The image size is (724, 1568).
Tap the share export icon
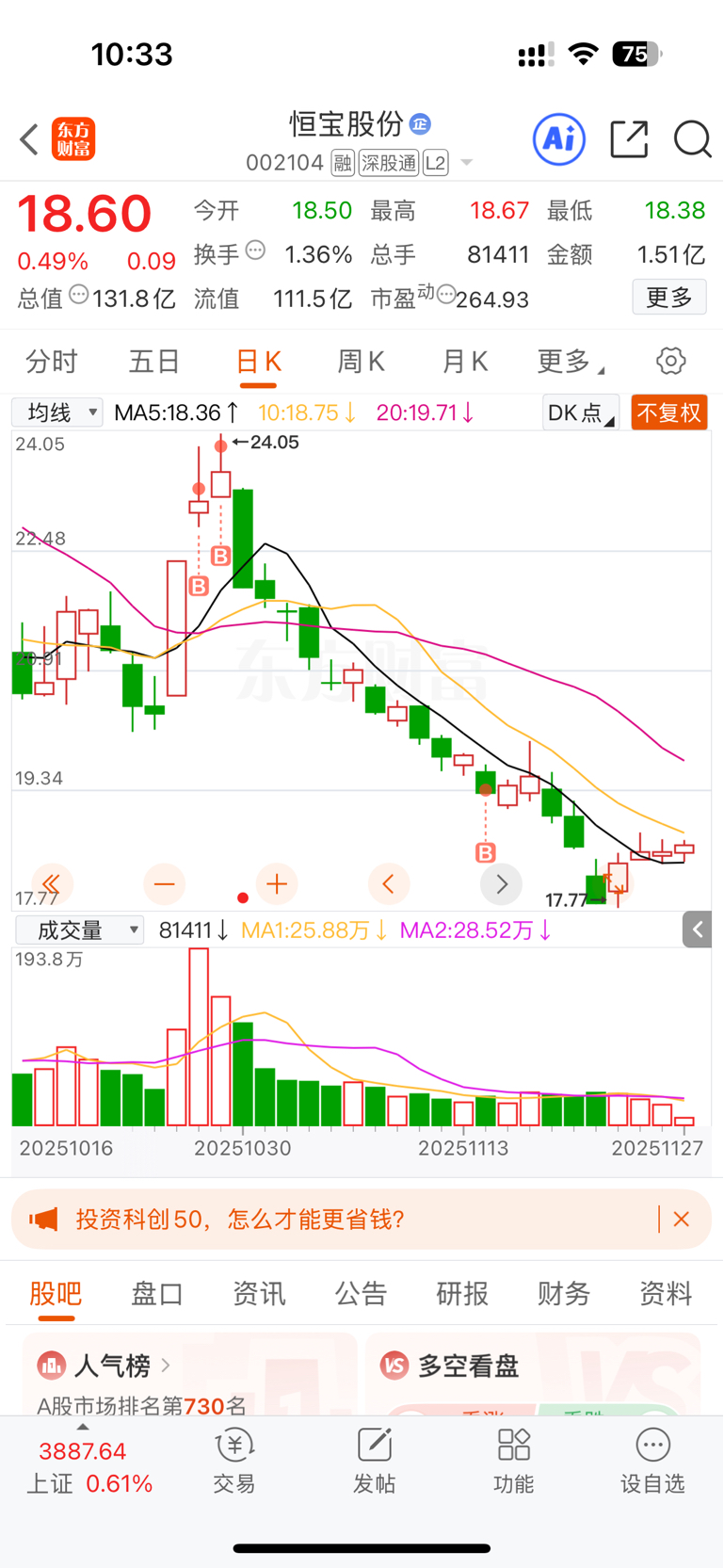[x=629, y=139]
